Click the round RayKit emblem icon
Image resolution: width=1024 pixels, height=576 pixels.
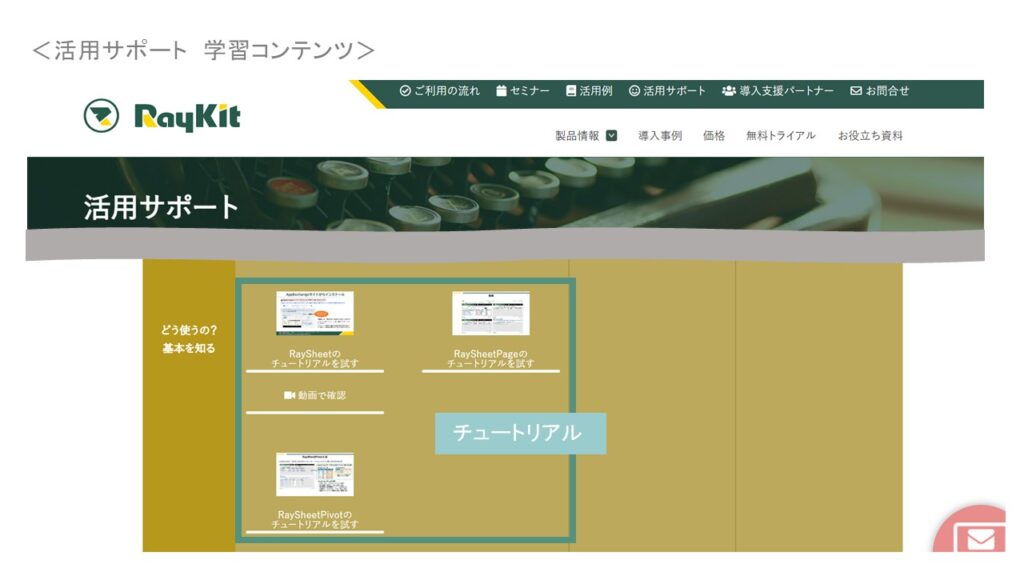point(101,116)
